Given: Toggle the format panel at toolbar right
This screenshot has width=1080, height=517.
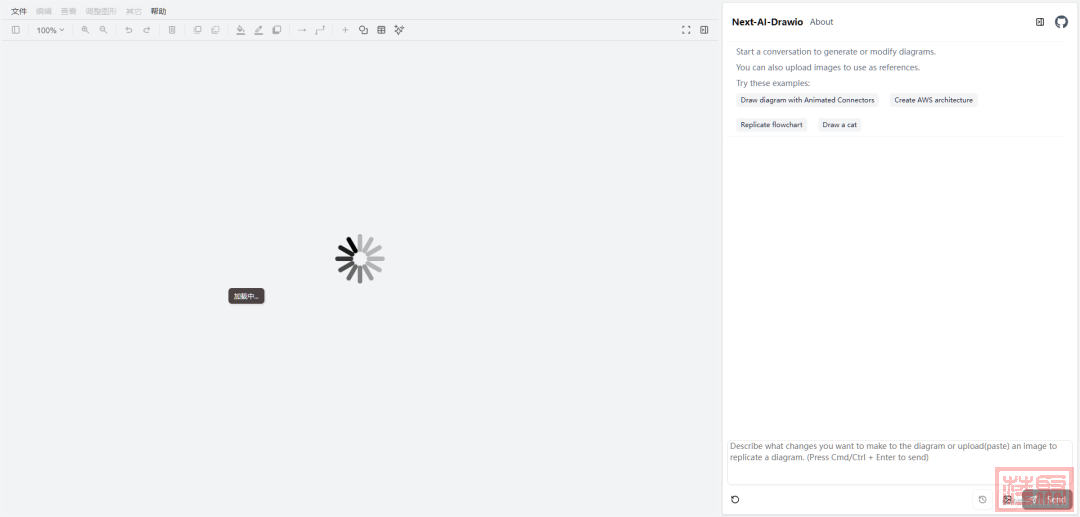Looking at the screenshot, I should coord(704,30).
